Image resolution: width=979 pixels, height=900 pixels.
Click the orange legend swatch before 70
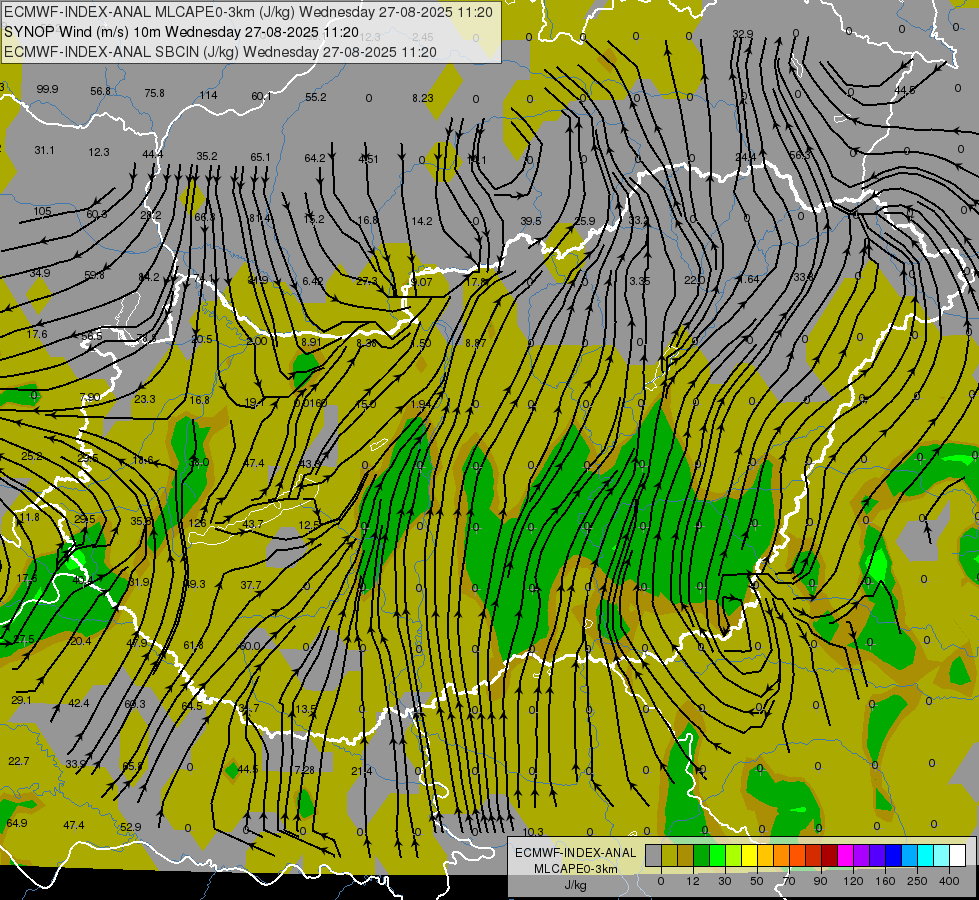click(782, 855)
